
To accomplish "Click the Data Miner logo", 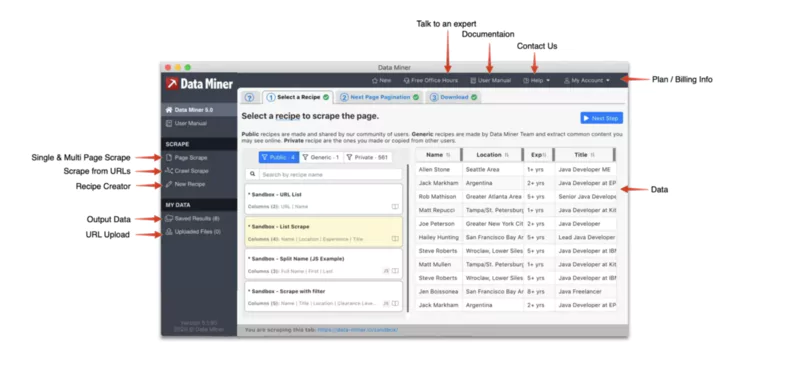I will click(199, 84).
